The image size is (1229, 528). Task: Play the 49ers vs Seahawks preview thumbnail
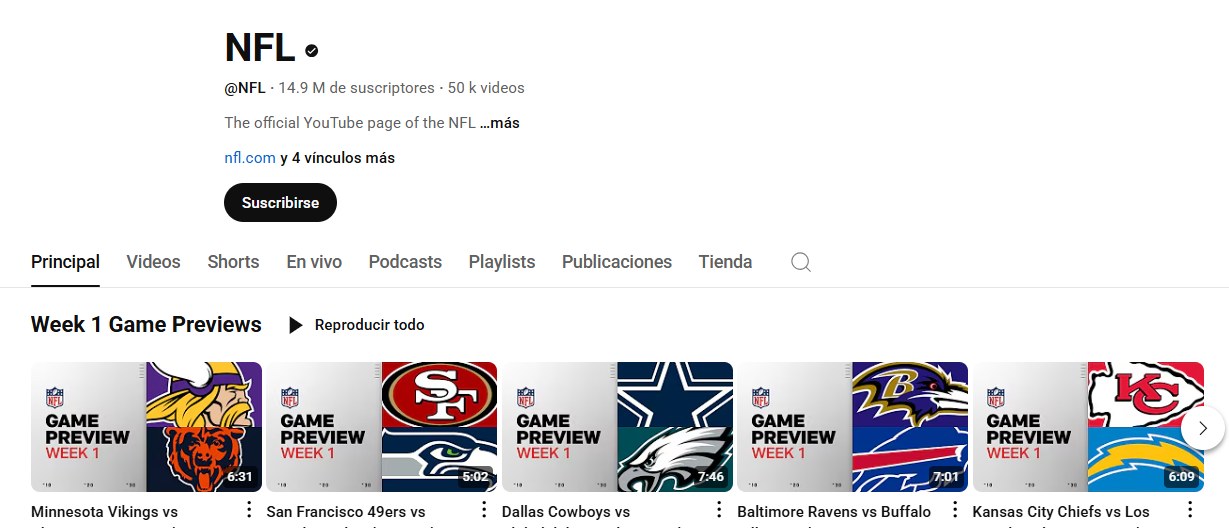381,427
